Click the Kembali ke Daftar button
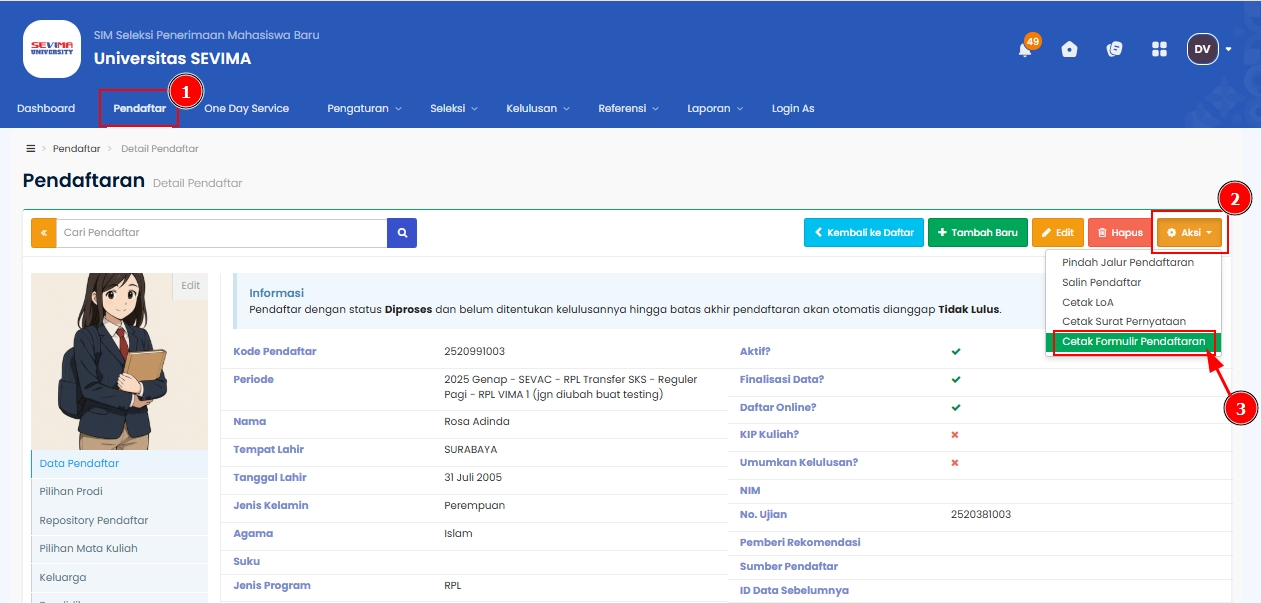 click(863, 233)
